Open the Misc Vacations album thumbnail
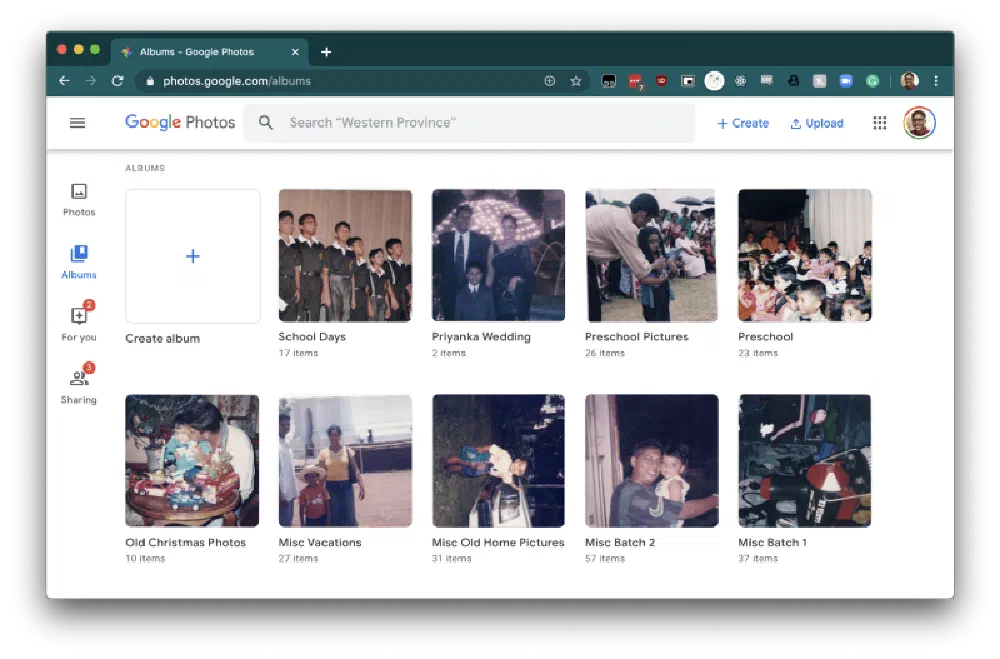The height and width of the screenshot is (659, 1000). pos(345,461)
